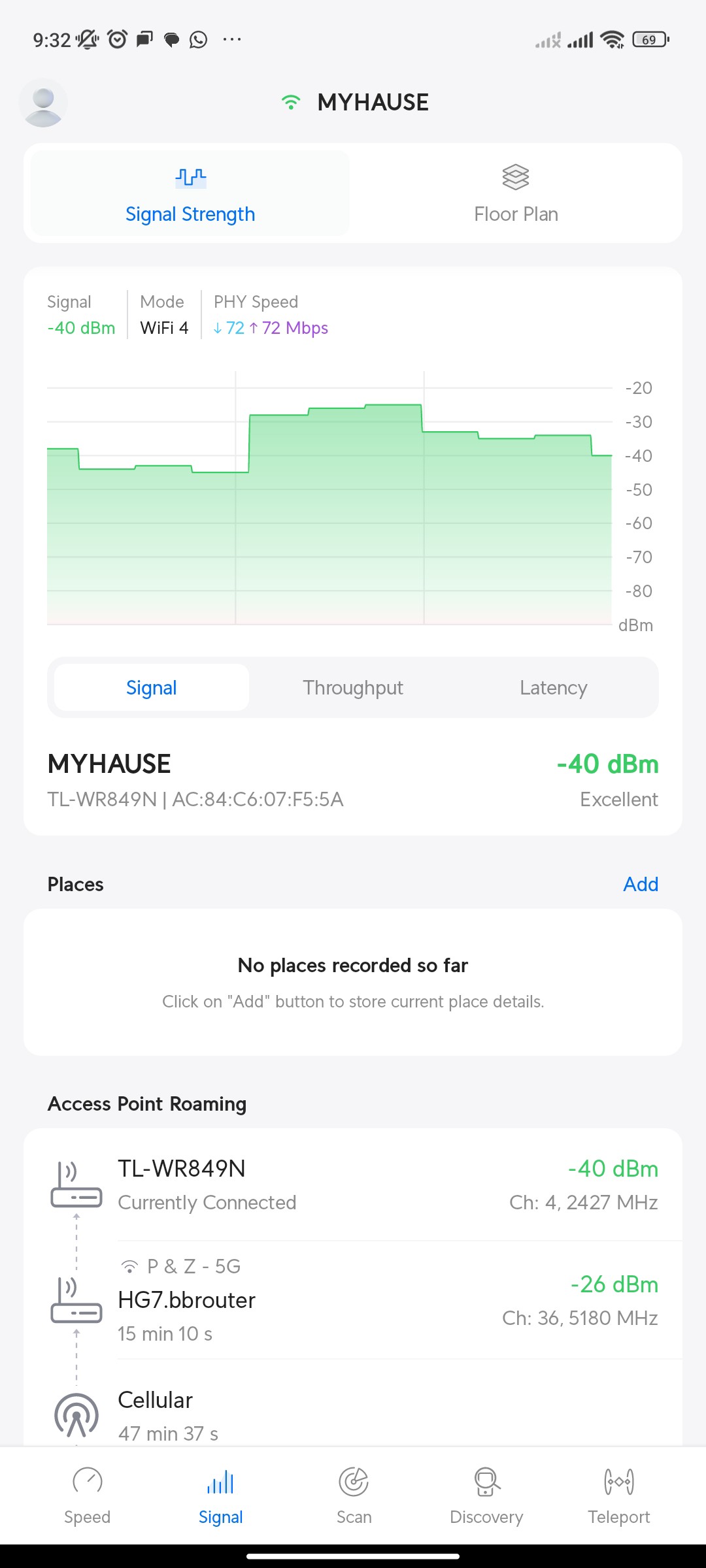706x1568 pixels.
Task: Tap the PHY Speed 72 Mbps readout
Action: (x=271, y=327)
